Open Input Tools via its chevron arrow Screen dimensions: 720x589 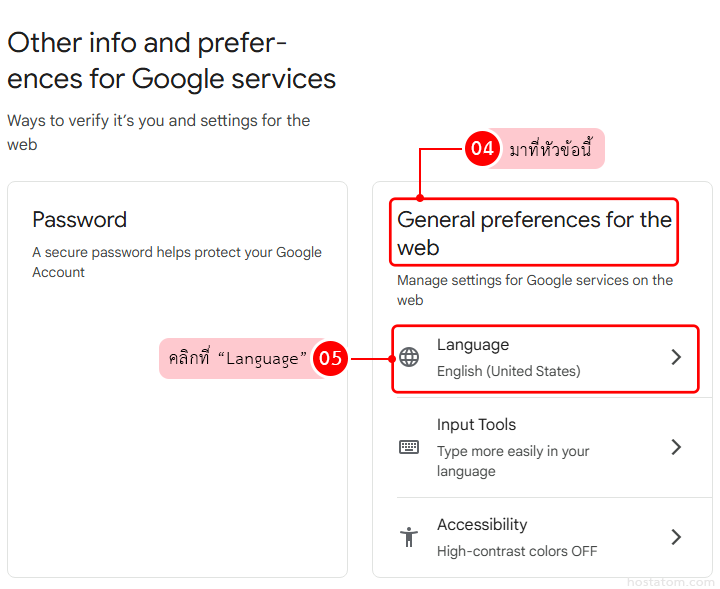[676, 447]
